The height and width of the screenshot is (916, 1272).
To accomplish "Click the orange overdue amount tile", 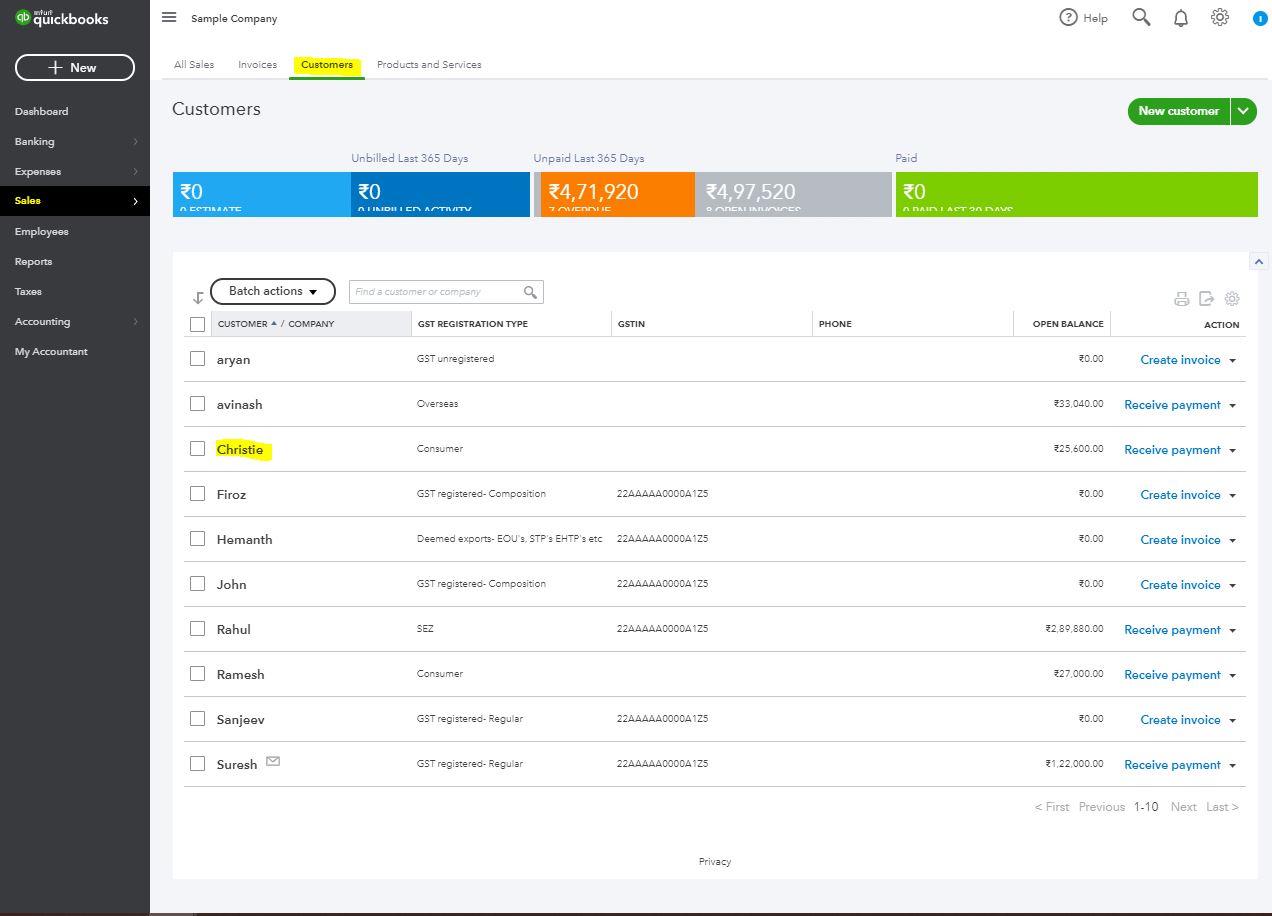I will pyautogui.click(x=615, y=194).
